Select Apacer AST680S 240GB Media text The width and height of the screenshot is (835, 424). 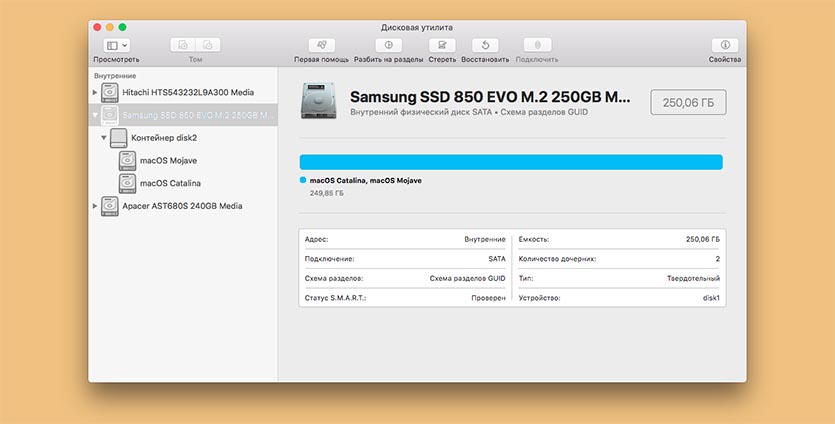click(x=182, y=206)
